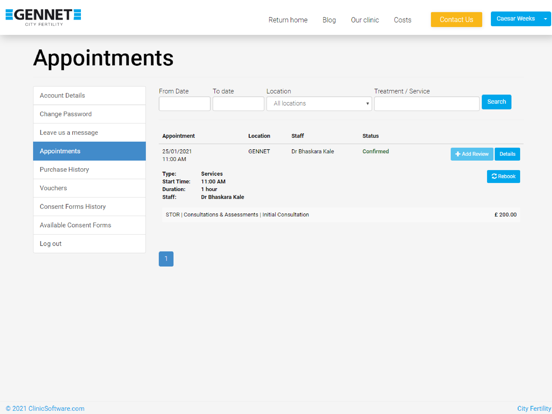Focus the From Date field
Screen dimensions: 552x414
pyautogui.click(x=184, y=104)
